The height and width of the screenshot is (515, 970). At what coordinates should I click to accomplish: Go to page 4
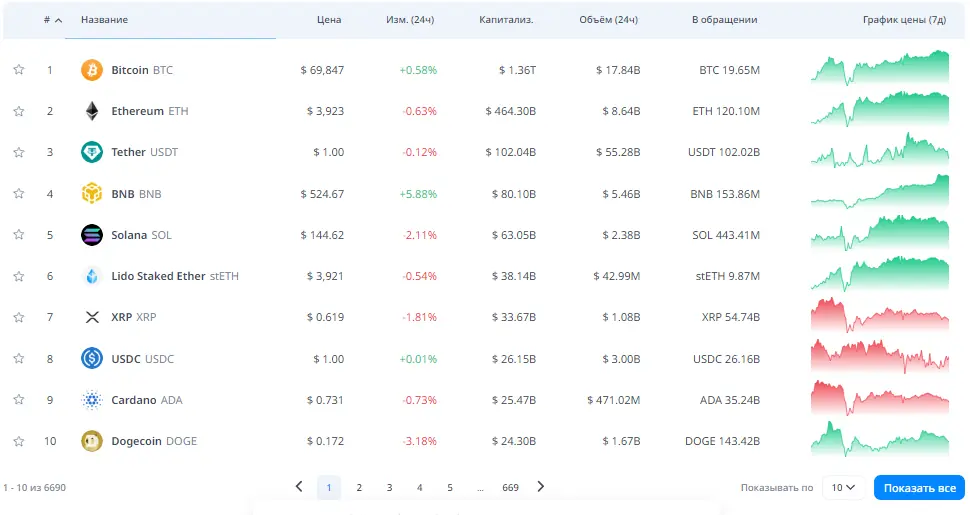pos(419,488)
